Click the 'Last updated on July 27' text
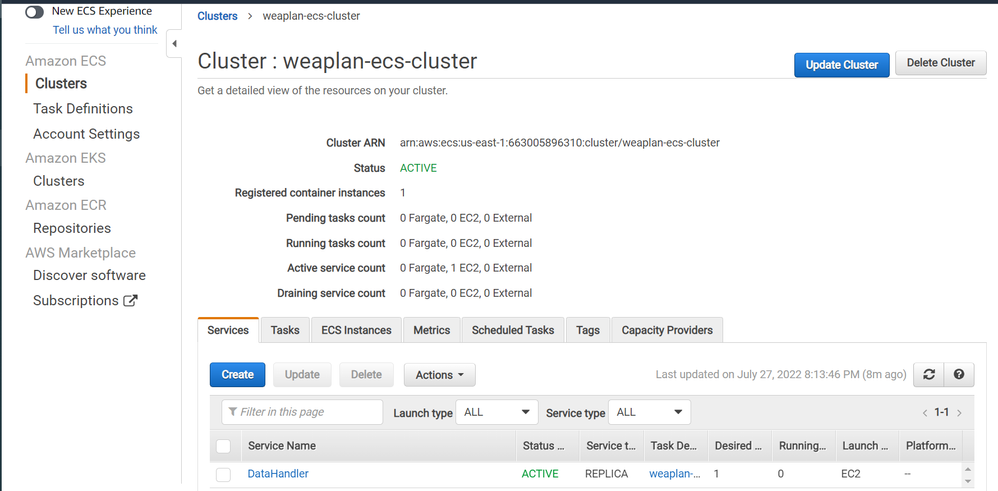The width and height of the screenshot is (998, 491). point(781,374)
